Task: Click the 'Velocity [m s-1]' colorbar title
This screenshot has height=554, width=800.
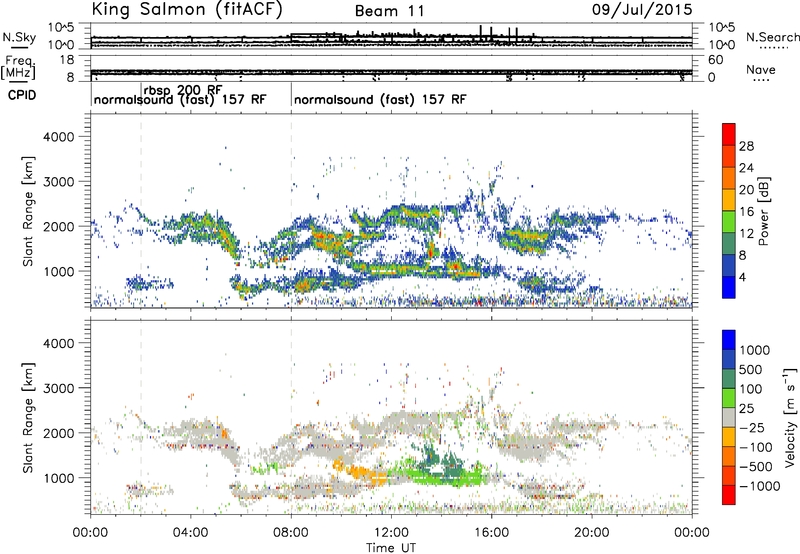Action: coord(790,417)
